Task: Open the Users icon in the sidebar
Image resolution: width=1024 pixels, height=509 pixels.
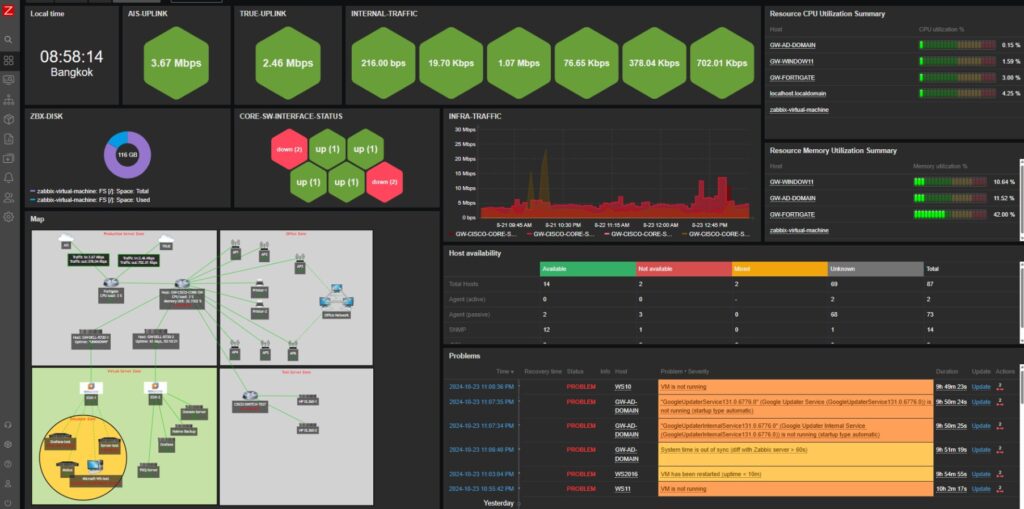Action: [8, 197]
